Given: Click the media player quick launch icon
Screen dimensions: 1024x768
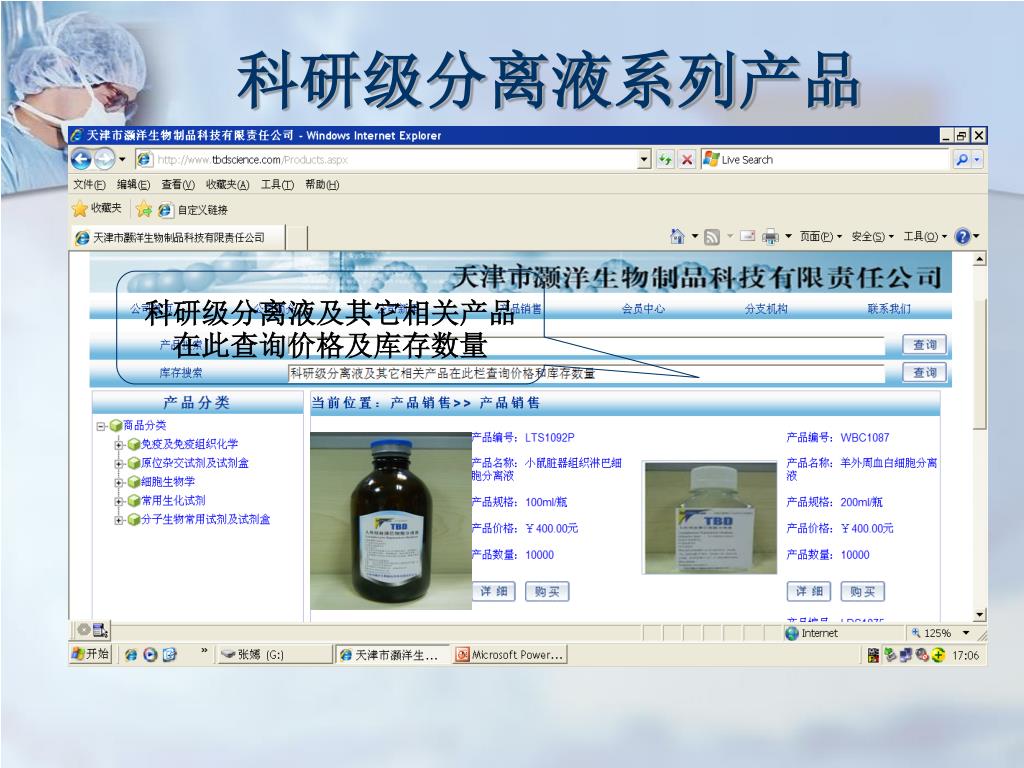Looking at the screenshot, I should (150, 654).
